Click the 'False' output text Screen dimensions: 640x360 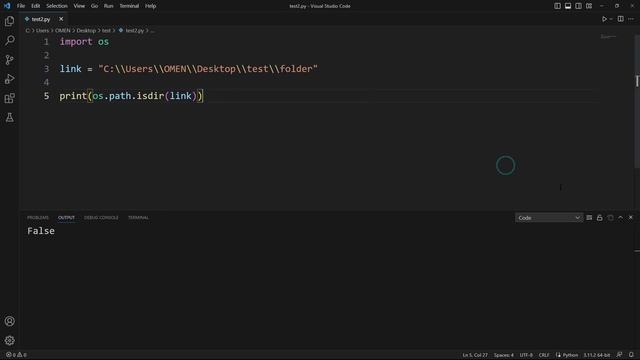tap(41, 231)
